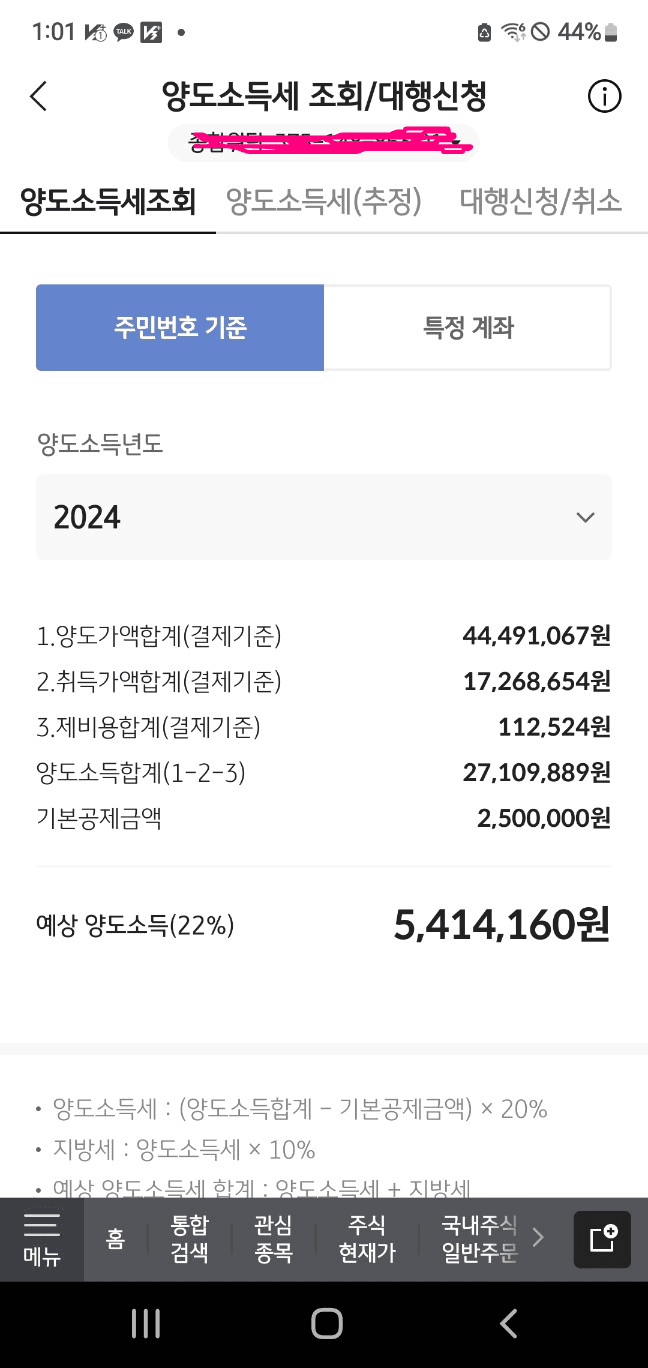Screen dimensions: 648x1368
Task: Open the redacted account selector pill
Action: pyautogui.click(x=323, y=143)
